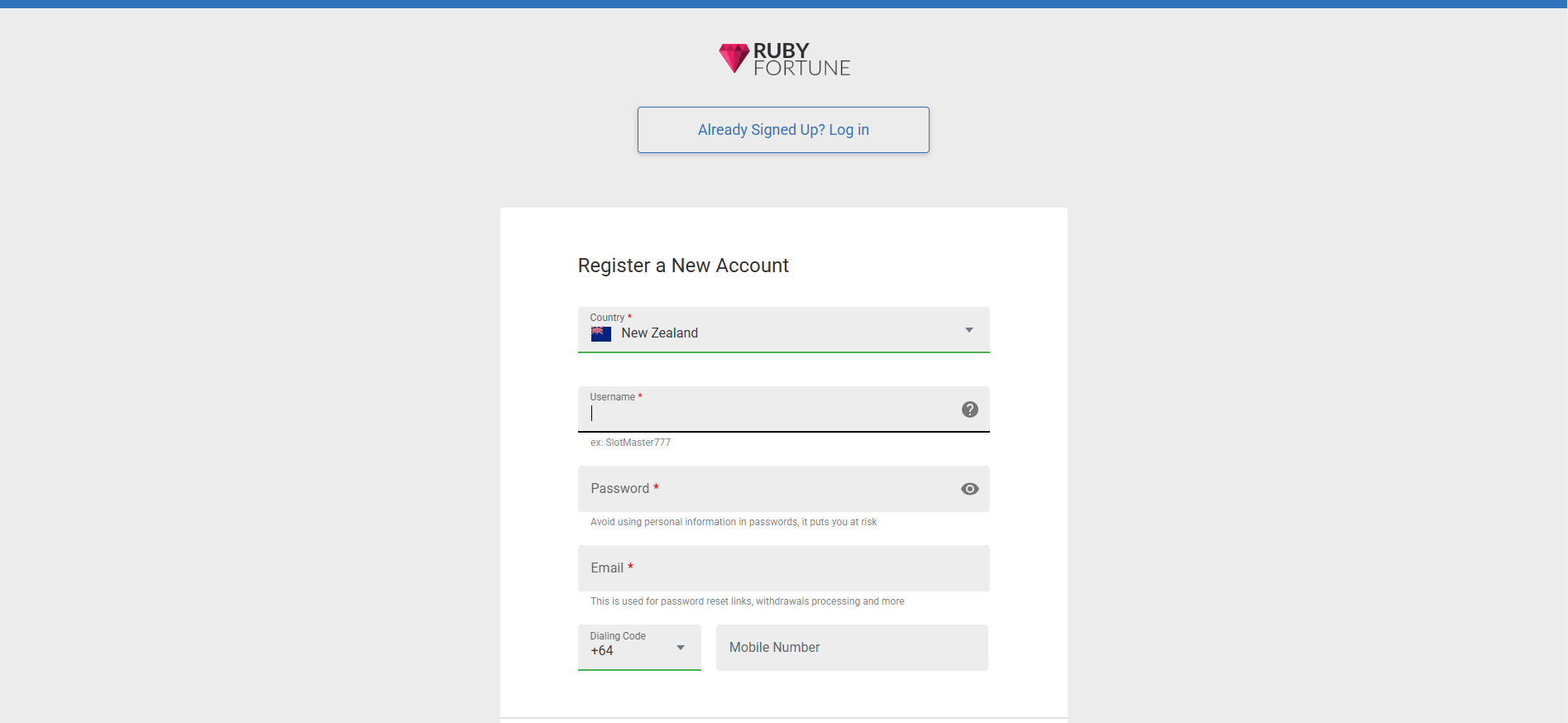Click the SlotMaster777 example hint text
This screenshot has height=723, width=1568.
(x=630, y=443)
